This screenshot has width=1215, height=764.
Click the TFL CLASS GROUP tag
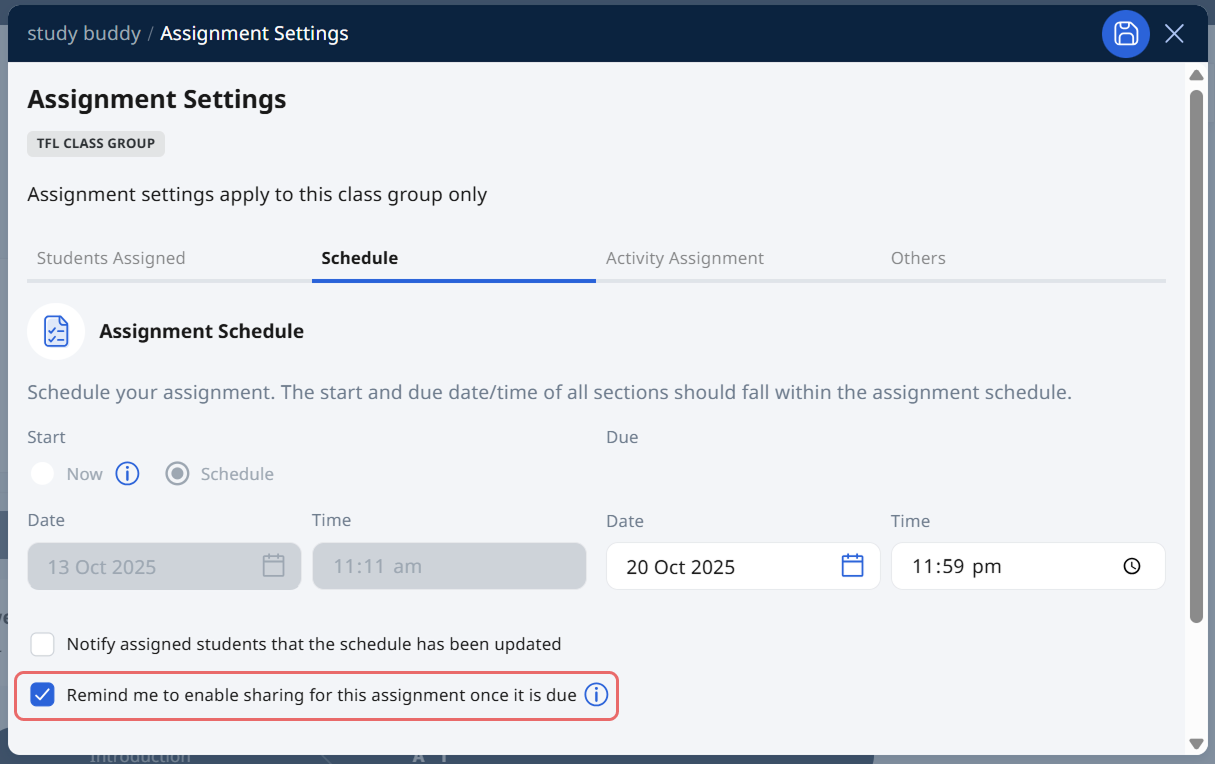[96, 143]
